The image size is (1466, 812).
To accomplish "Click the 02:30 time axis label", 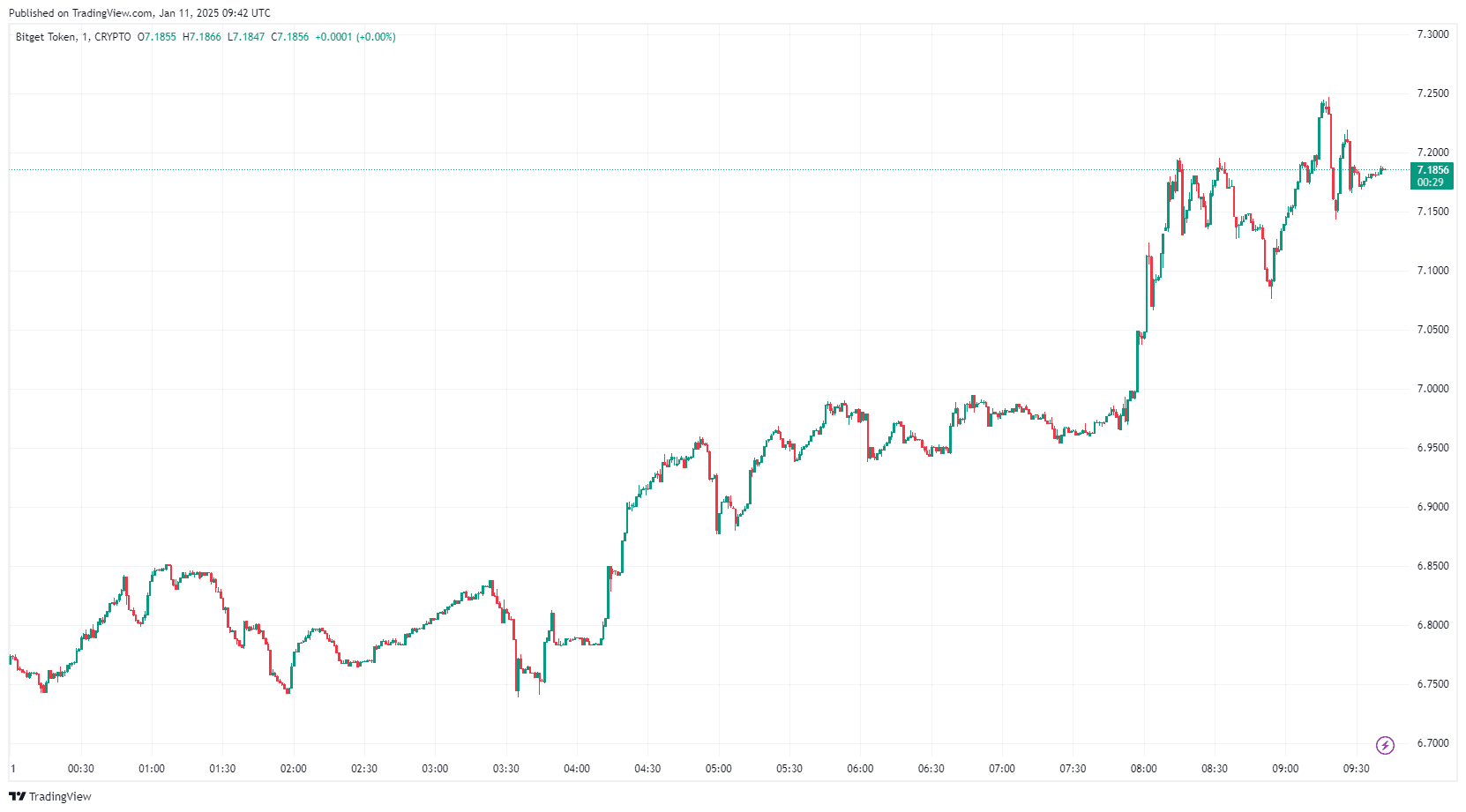I will 364,769.
